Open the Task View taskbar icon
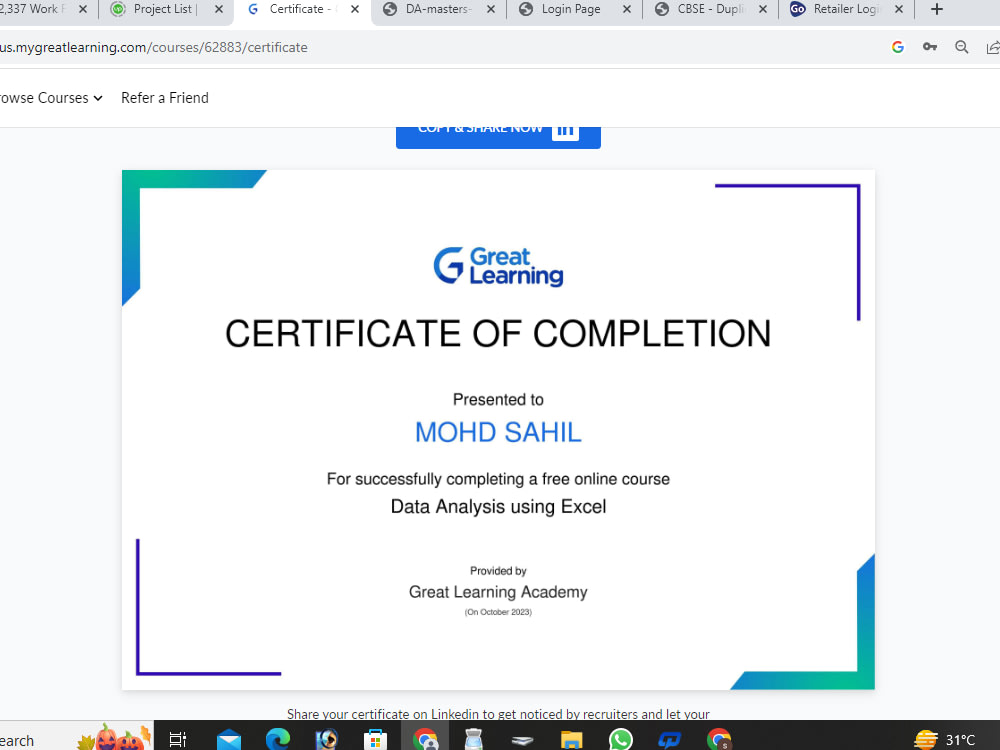This screenshot has height=750, width=1000. coord(177,739)
